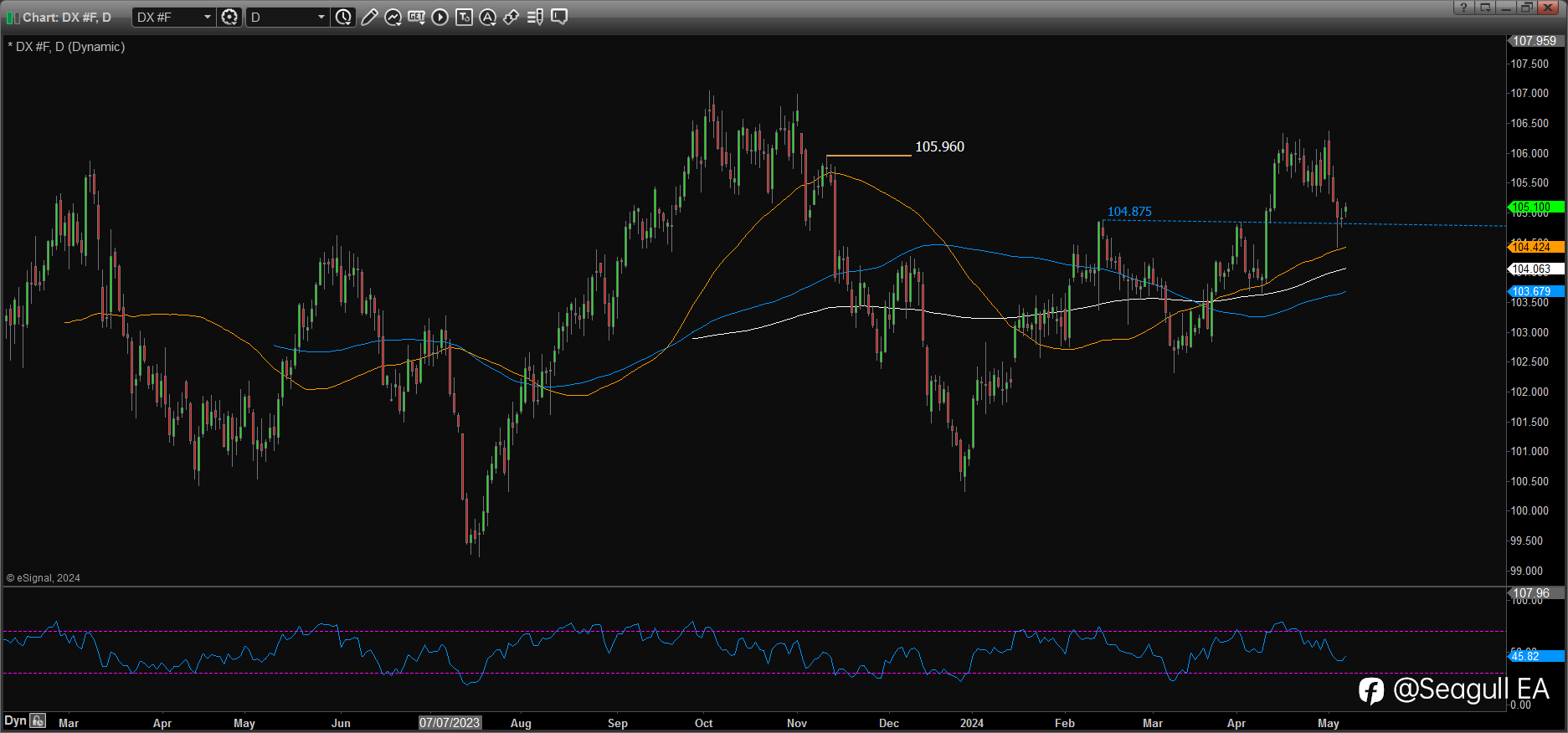This screenshot has height=733, width=1568.
Task: Expand the DX #F symbol dropdown
Action: (207, 17)
